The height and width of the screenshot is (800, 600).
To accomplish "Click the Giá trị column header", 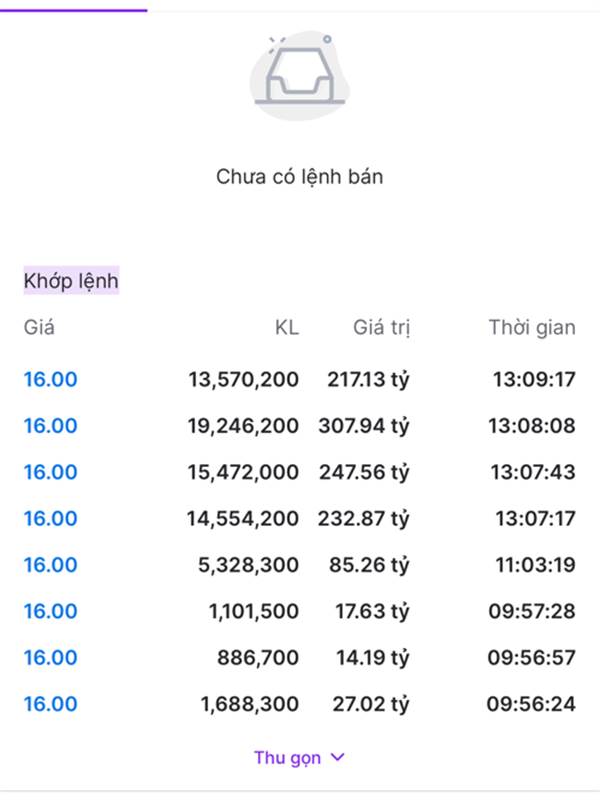I will (x=381, y=328).
